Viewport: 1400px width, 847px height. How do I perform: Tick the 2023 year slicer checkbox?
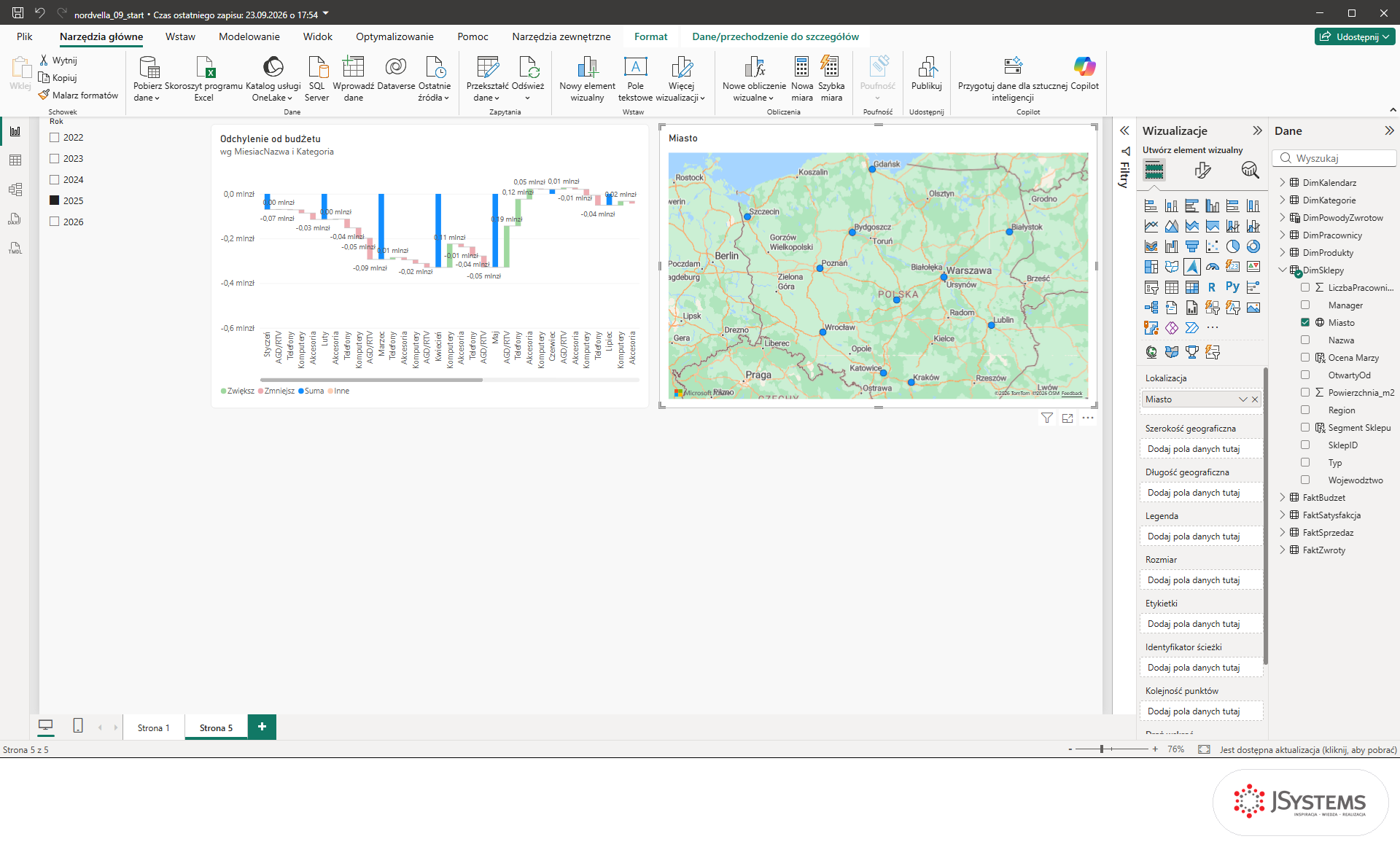coord(55,158)
